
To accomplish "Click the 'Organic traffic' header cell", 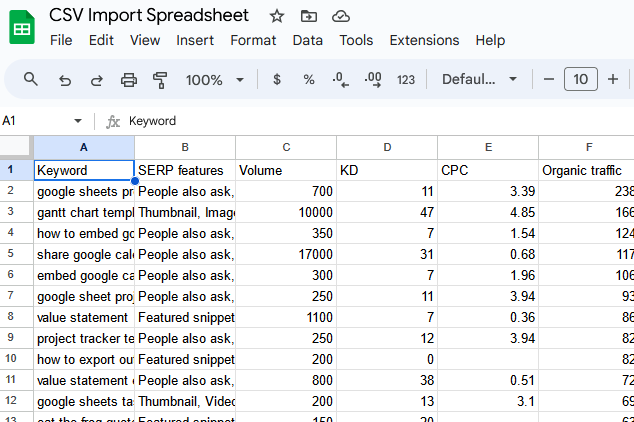I will [x=586, y=170].
